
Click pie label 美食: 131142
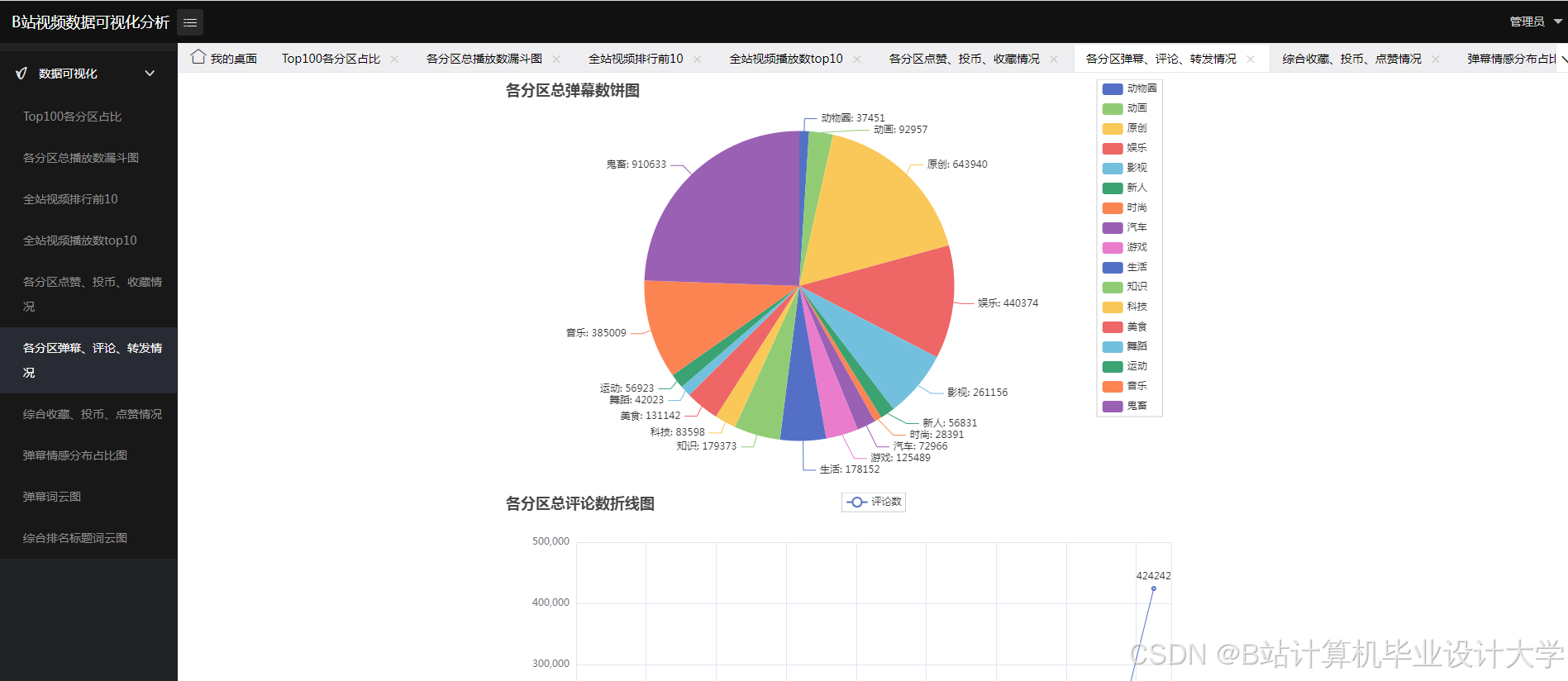pyautogui.click(x=651, y=416)
